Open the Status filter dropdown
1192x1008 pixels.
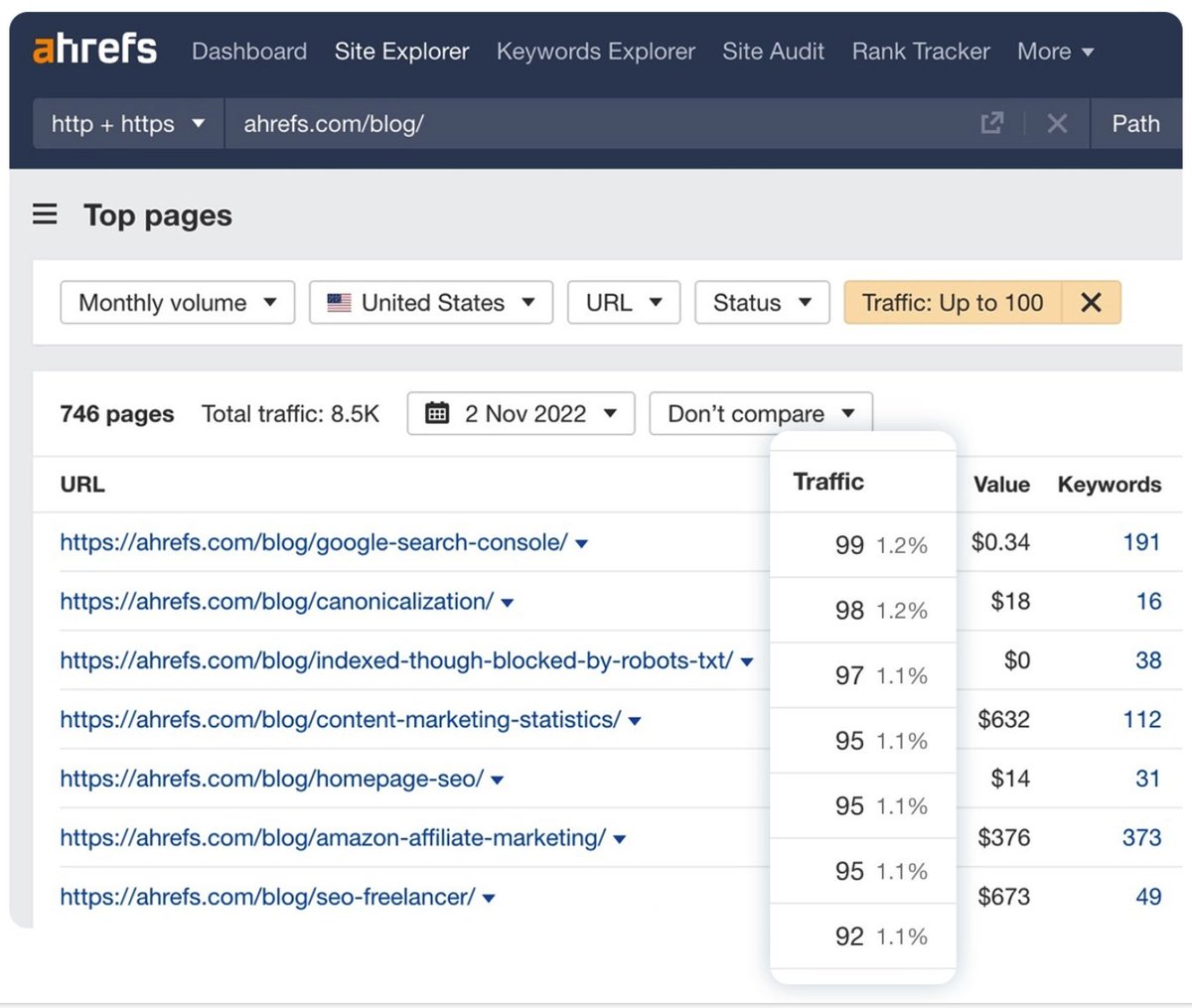762,302
